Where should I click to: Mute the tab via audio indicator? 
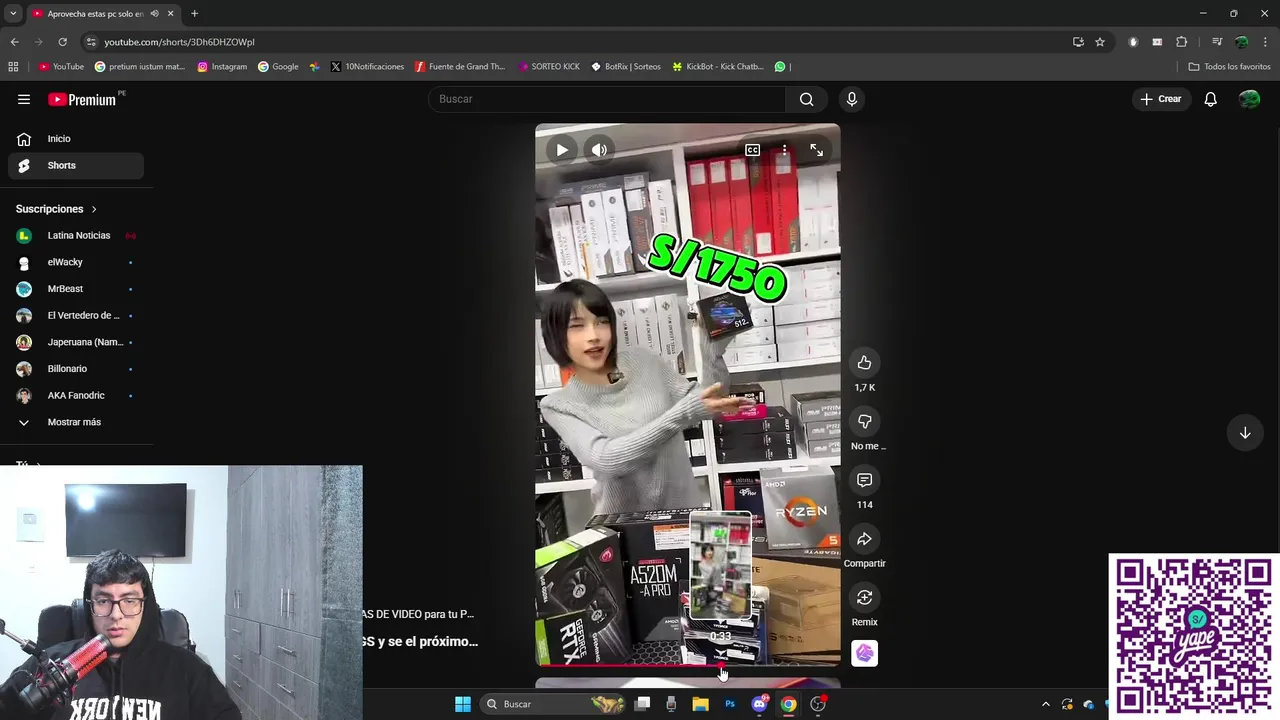pyautogui.click(x=154, y=14)
